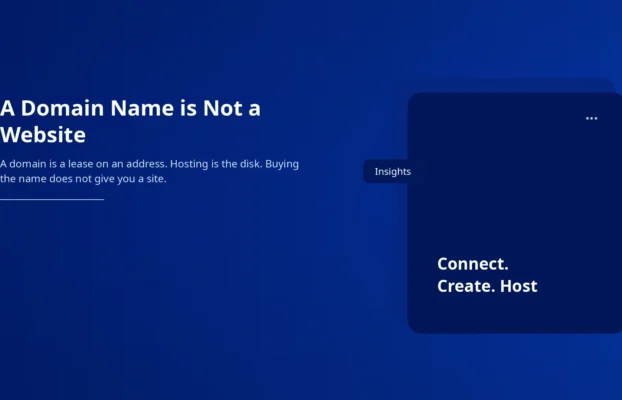Open the three-dot menu on the card
The height and width of the screenshot is (400, 622).
591,118
